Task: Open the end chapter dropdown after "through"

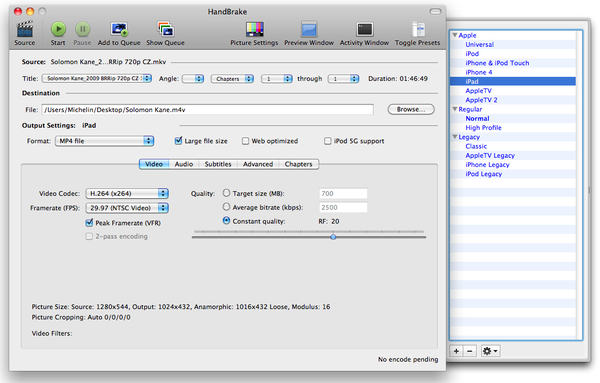Action: [343, 79]
